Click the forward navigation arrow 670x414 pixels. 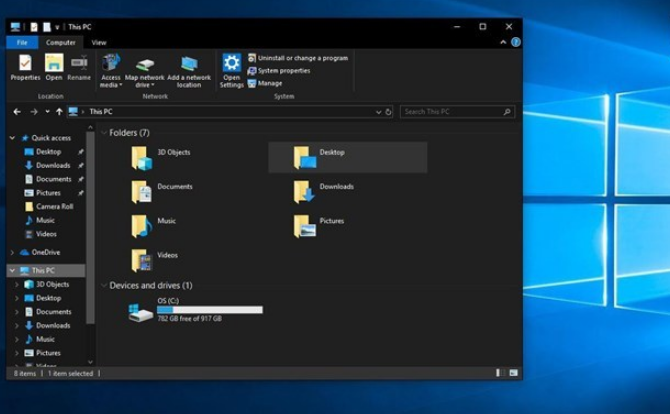coord(34,112)
